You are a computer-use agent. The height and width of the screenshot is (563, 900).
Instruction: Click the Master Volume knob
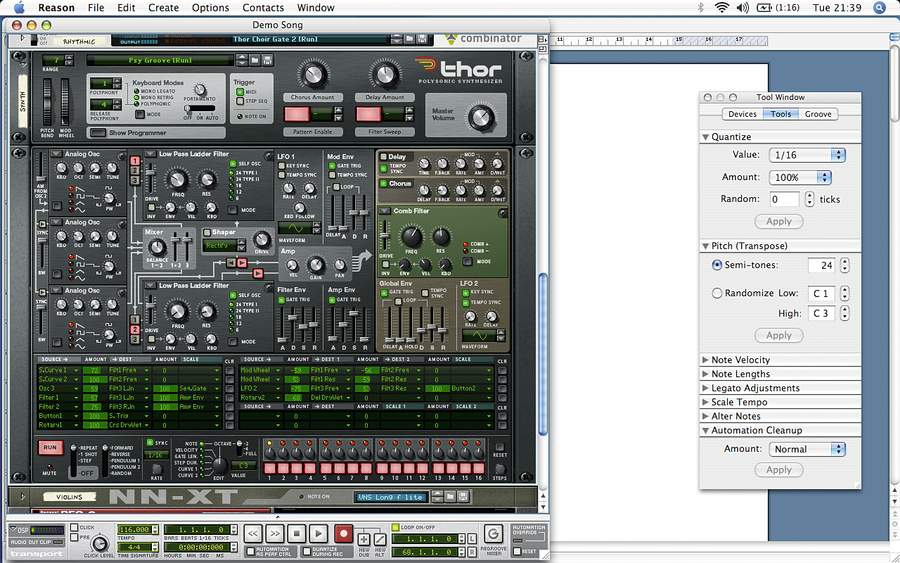click(x=481, y=119)
